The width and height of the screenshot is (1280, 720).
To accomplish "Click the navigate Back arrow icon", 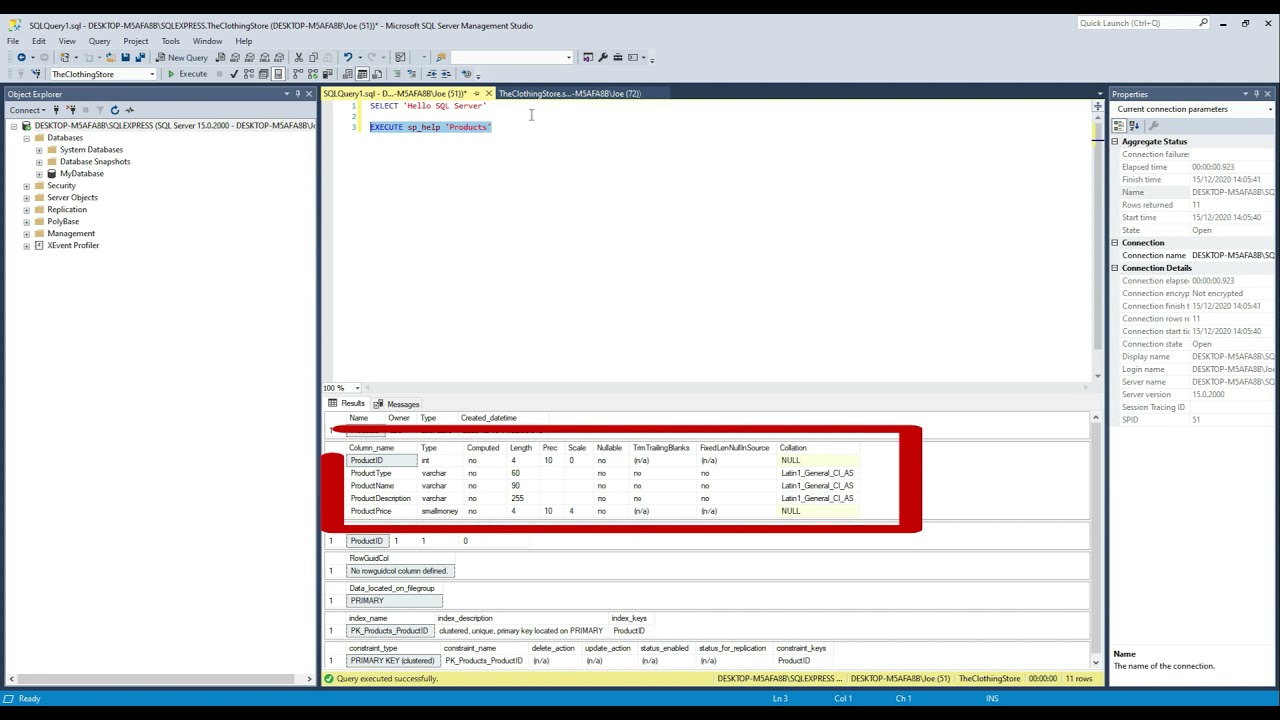I will click(21, 57).
